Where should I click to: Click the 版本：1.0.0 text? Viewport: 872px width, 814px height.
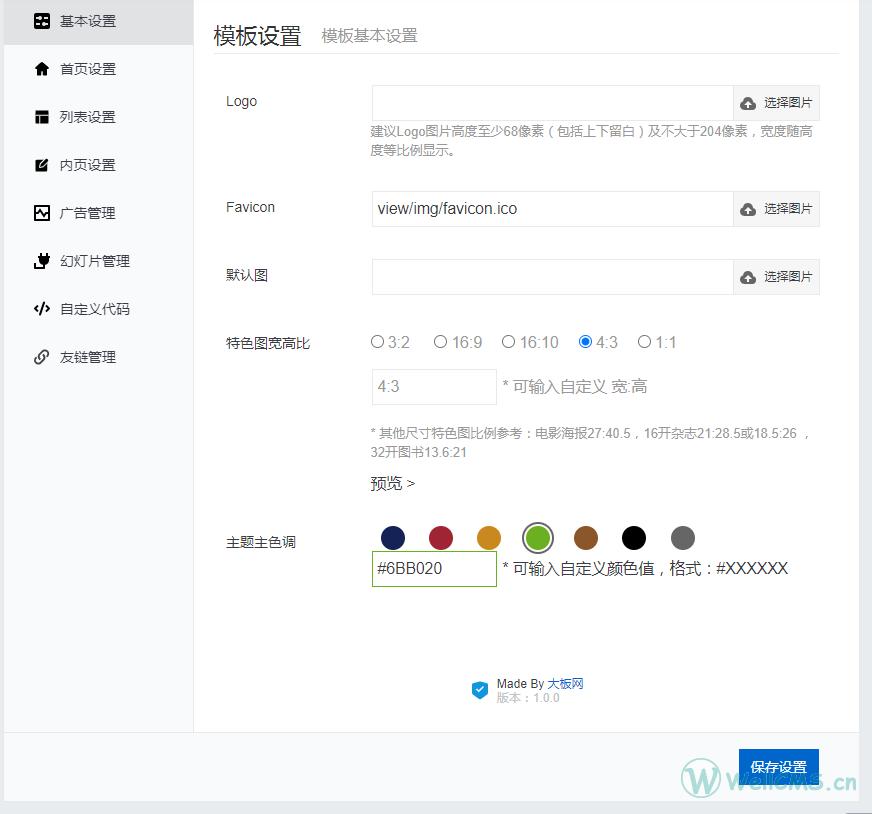(528, 698)
